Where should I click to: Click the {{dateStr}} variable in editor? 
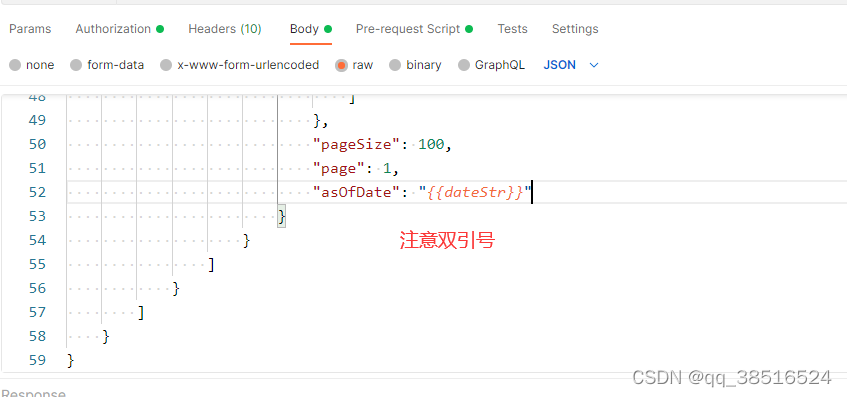475,192
